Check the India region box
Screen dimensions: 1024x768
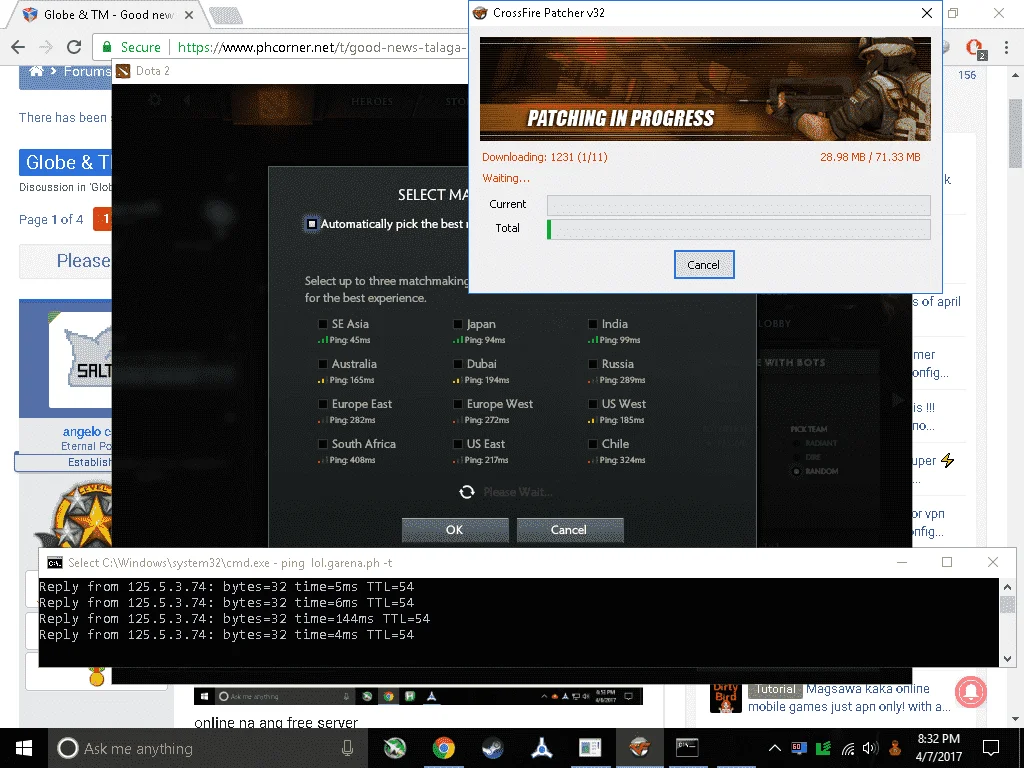(592, 324)
